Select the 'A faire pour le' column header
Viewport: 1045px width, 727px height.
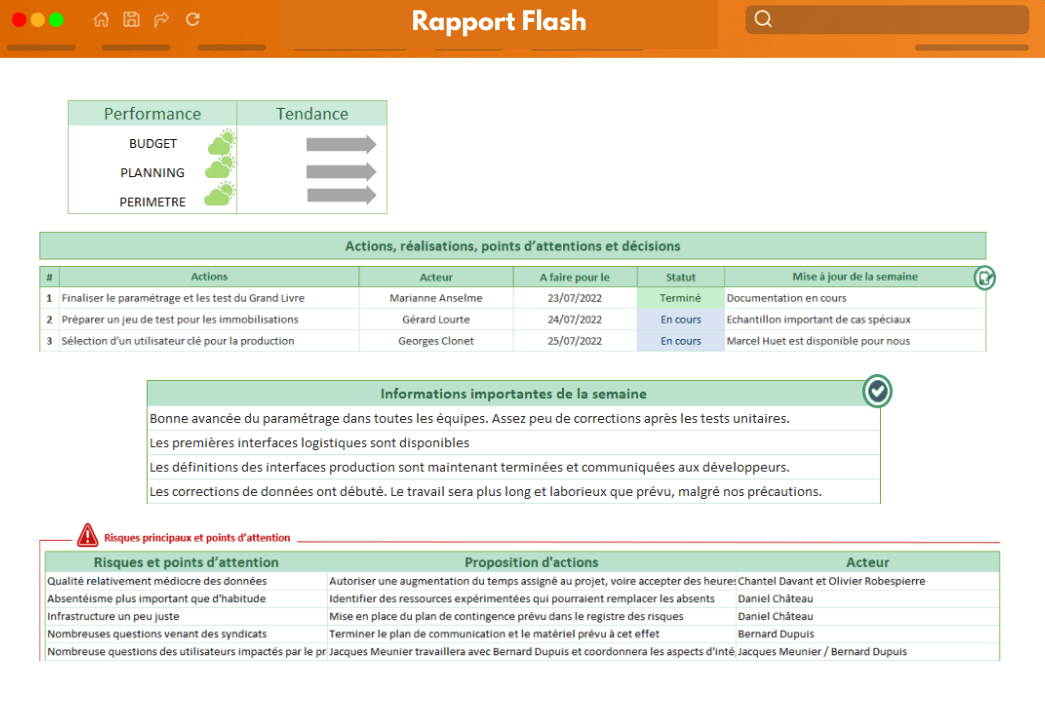pyautogui.click(x=575, y=277)
